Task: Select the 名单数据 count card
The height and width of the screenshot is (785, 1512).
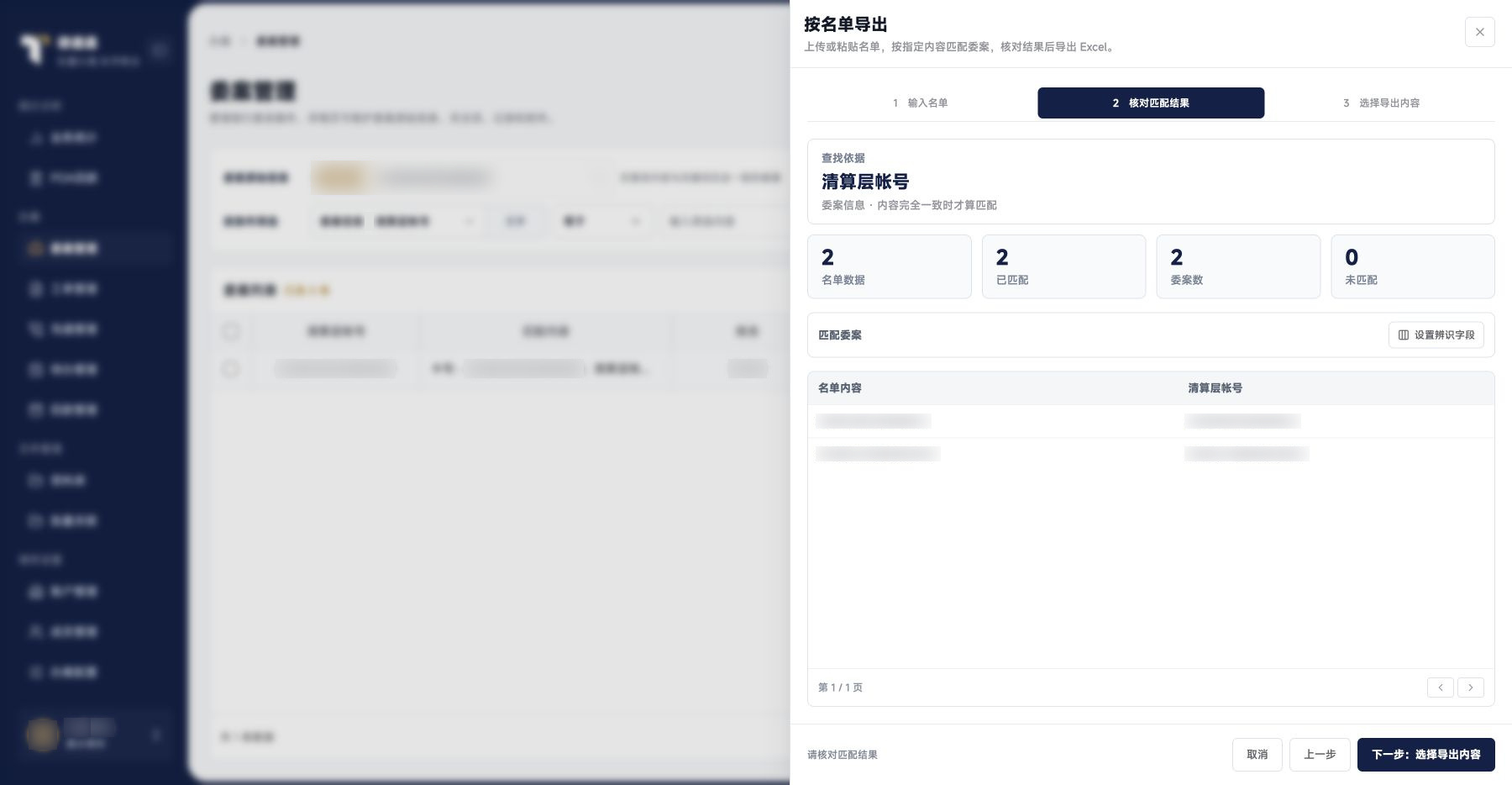Action: pyautogui.click(x=890, y=266)
